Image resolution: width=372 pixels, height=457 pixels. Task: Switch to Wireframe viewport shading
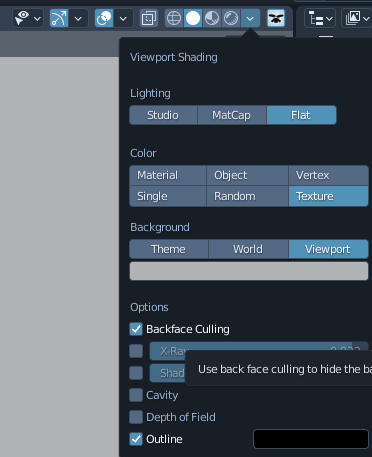click(174, 18)
